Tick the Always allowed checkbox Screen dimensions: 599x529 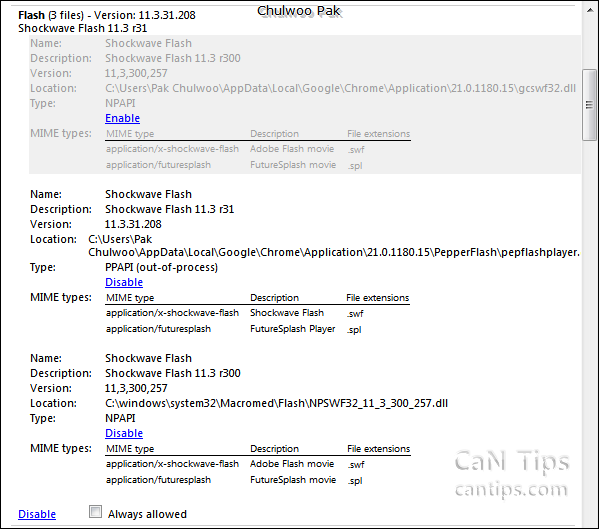(x=96, y=511)
